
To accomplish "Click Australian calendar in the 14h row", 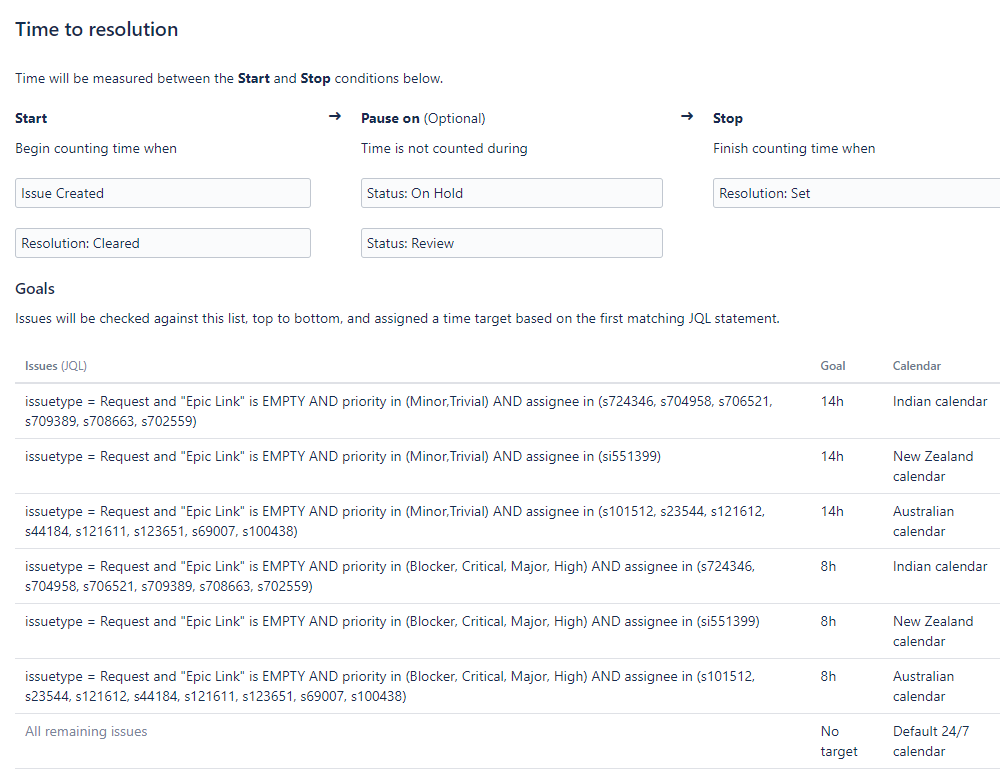I will click(923, 521).
